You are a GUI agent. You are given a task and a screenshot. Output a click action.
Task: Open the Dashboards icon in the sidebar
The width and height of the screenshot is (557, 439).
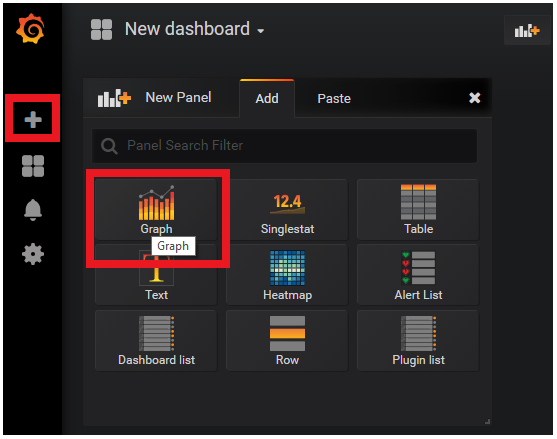tap(33, 166)
